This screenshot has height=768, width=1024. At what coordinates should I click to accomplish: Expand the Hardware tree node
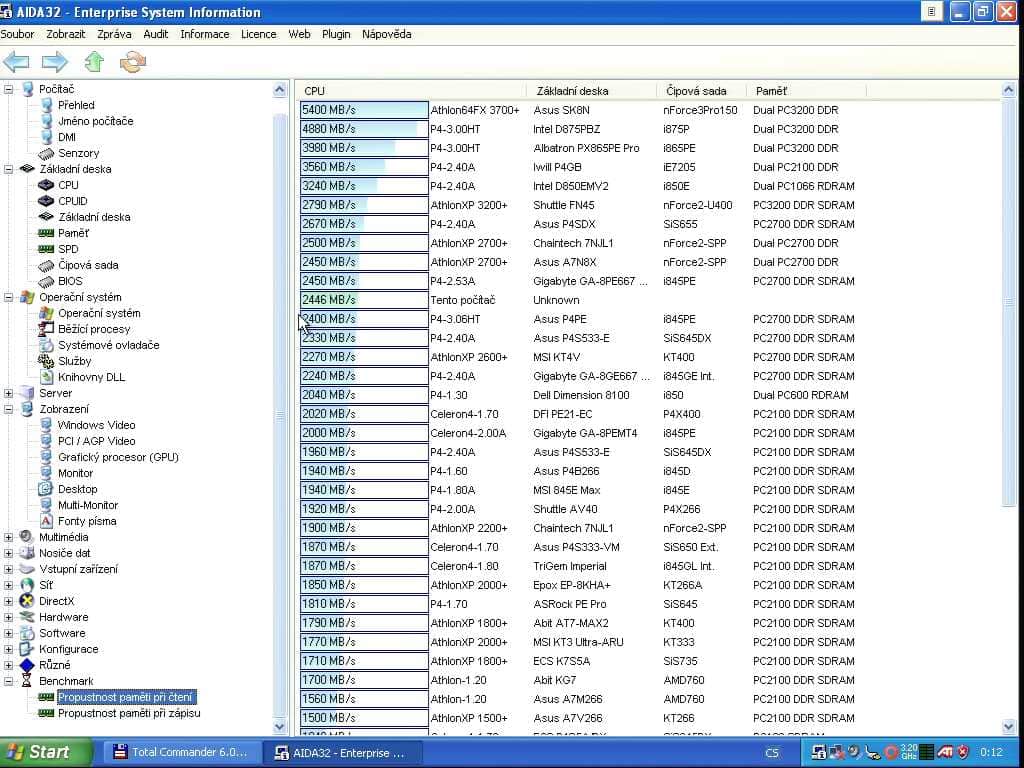point(8,617)
